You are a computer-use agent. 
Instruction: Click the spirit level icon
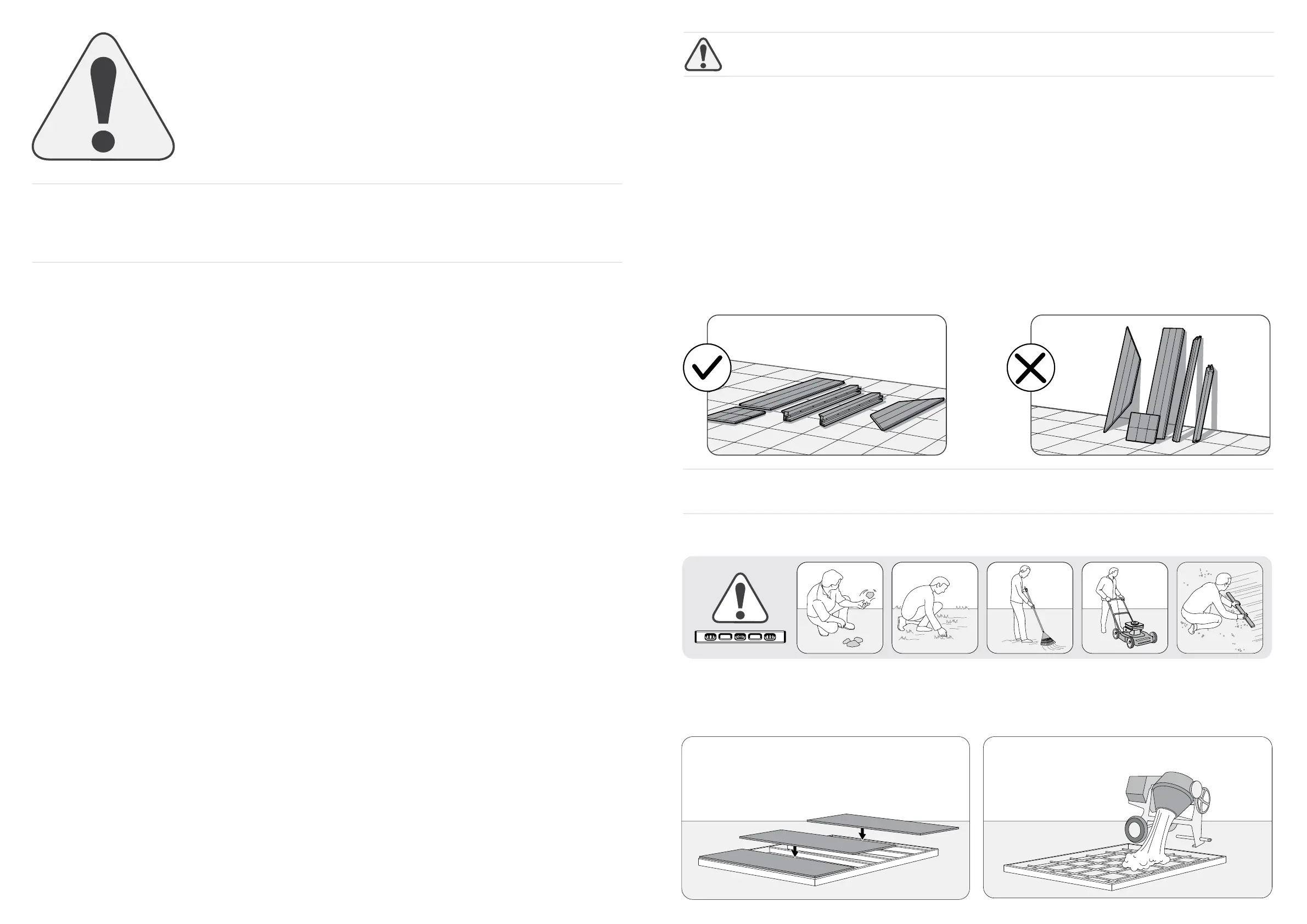[740, 636]
